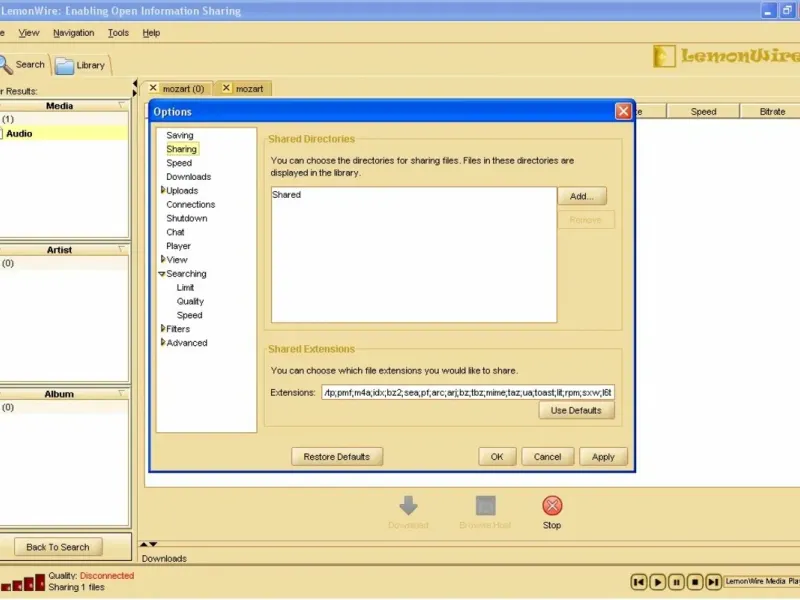Play media in LemonWire player

pyautogui.click(x=658, y=582)
